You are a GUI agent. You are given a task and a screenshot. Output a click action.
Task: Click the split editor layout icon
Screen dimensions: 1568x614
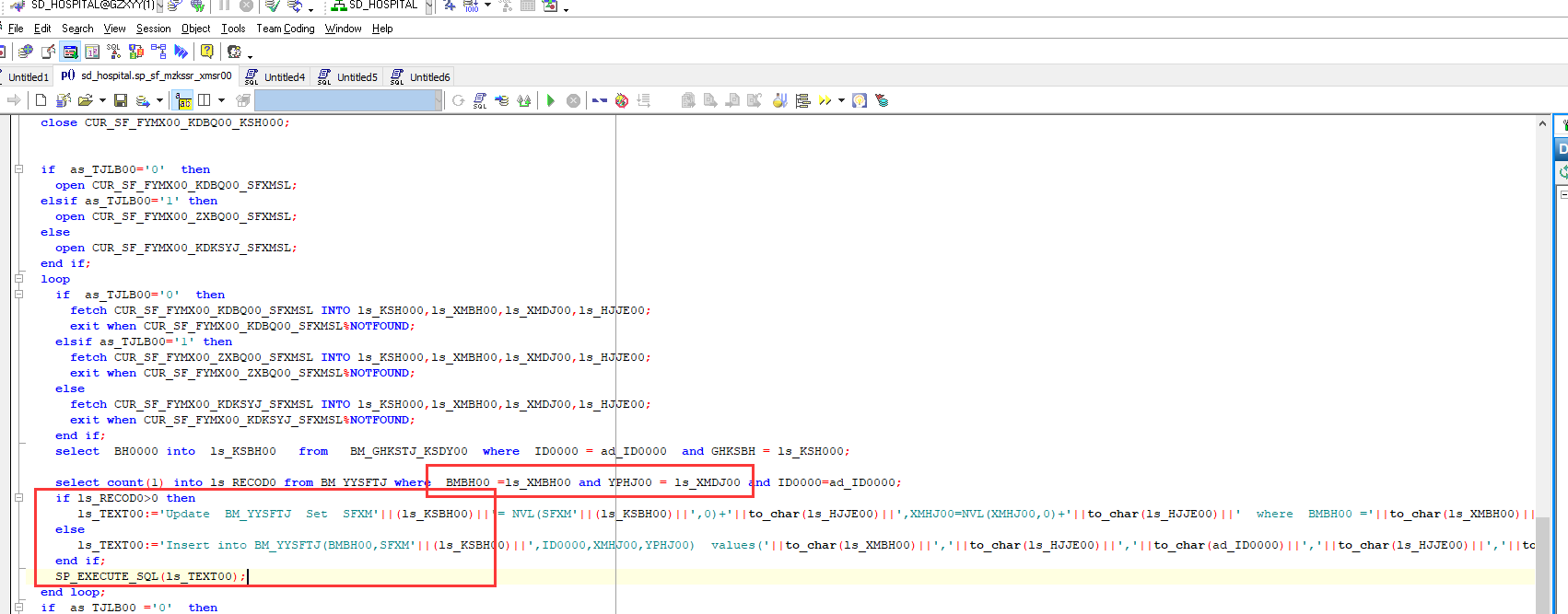(204, 100)
